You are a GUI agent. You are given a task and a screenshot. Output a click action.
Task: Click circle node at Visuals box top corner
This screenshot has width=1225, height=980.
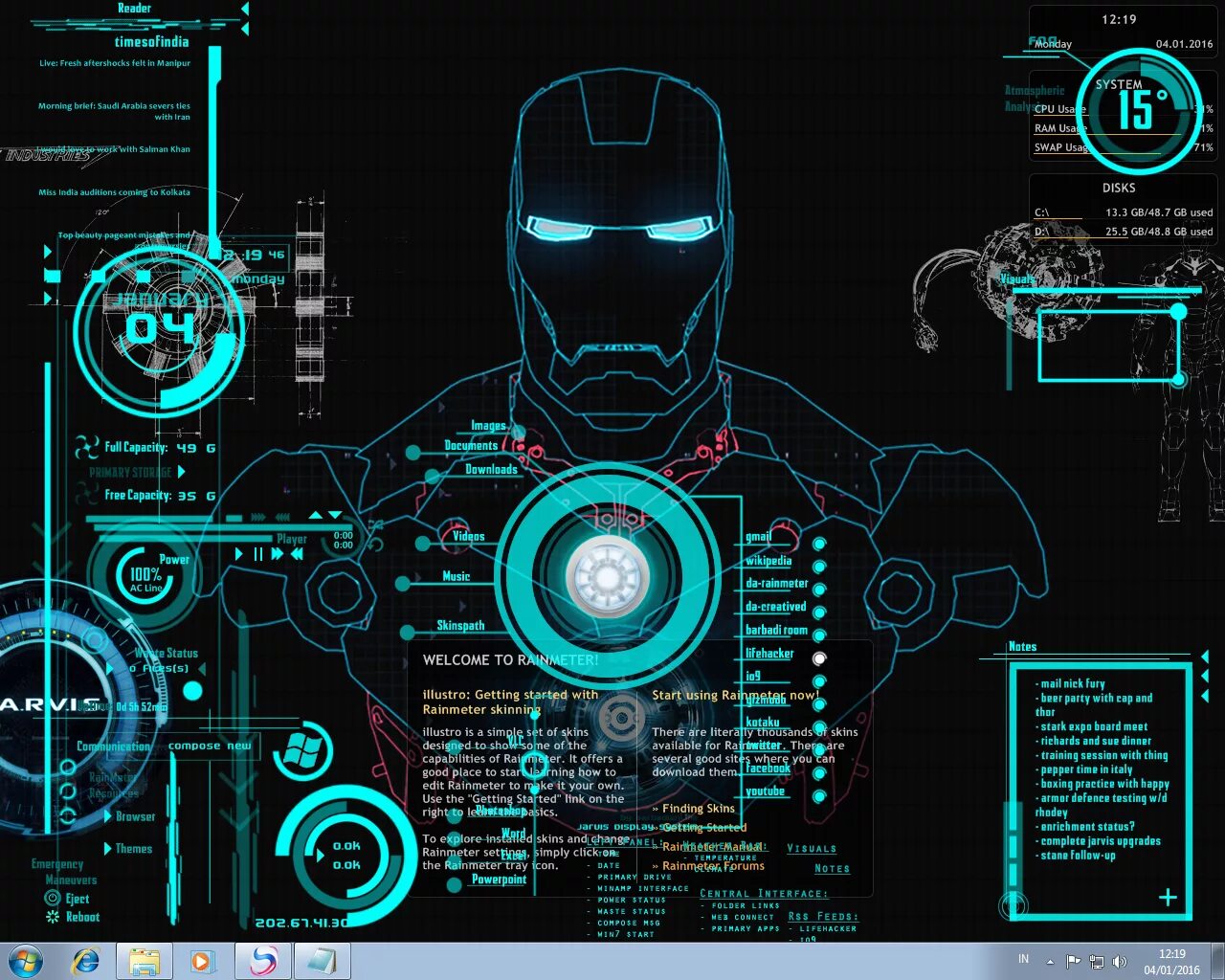coord(1178,311)
